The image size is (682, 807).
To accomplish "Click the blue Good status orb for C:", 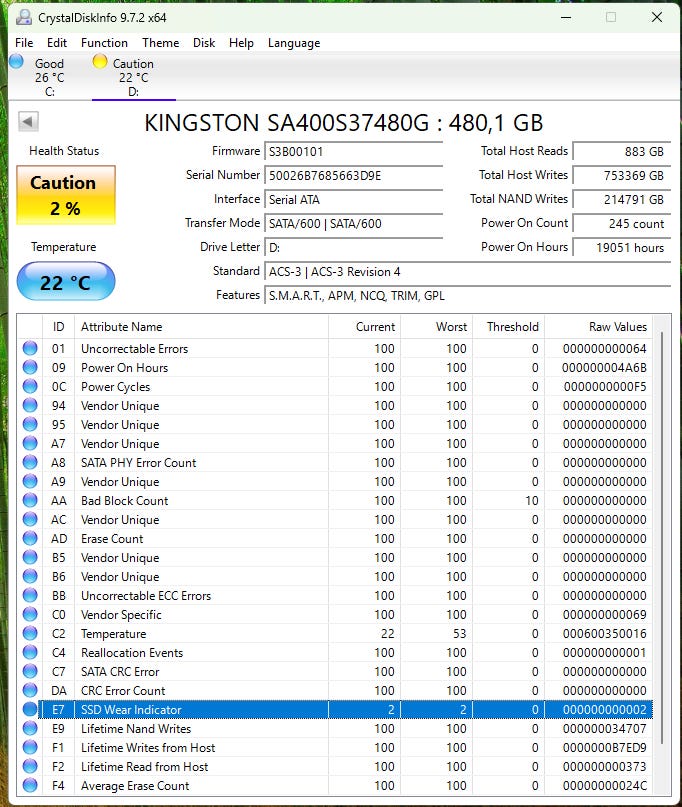I will click(x=16, y=61).
